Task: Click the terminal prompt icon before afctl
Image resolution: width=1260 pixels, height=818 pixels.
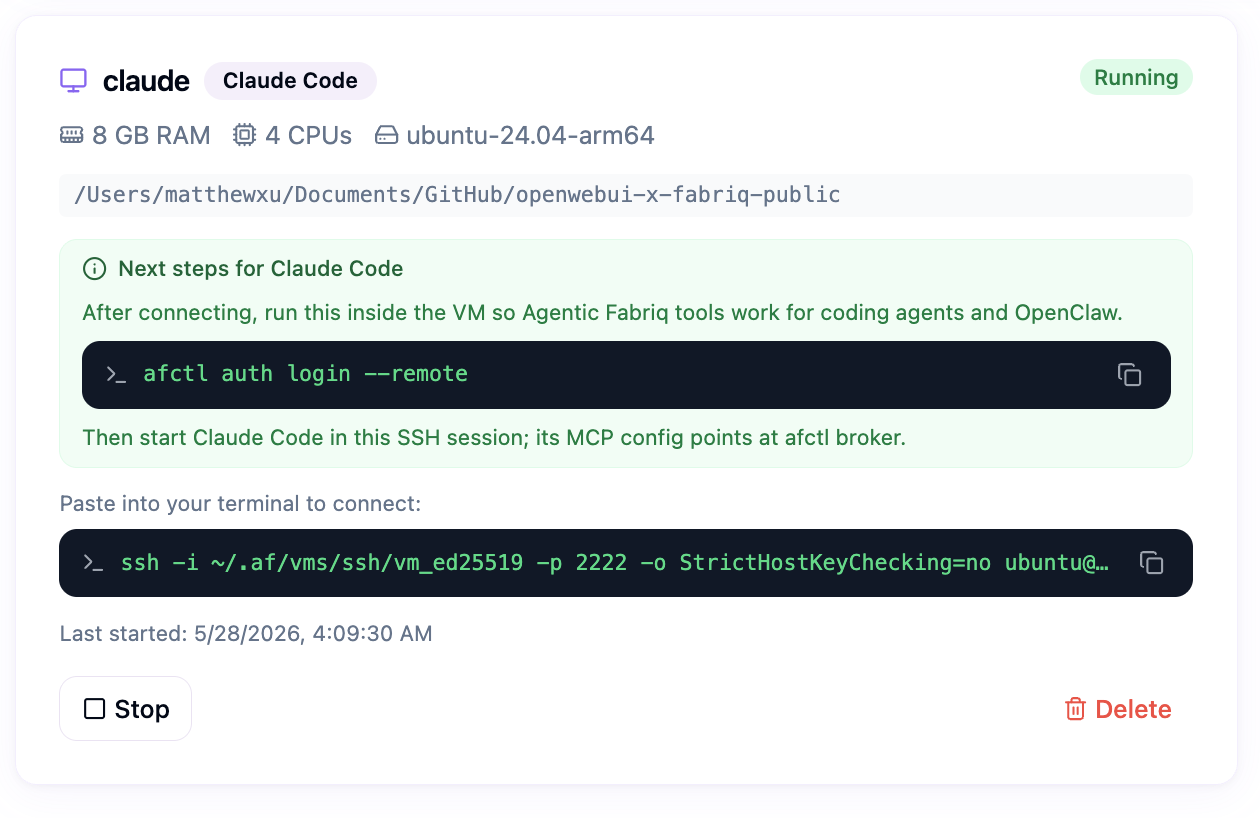Action: pos(116,375)
